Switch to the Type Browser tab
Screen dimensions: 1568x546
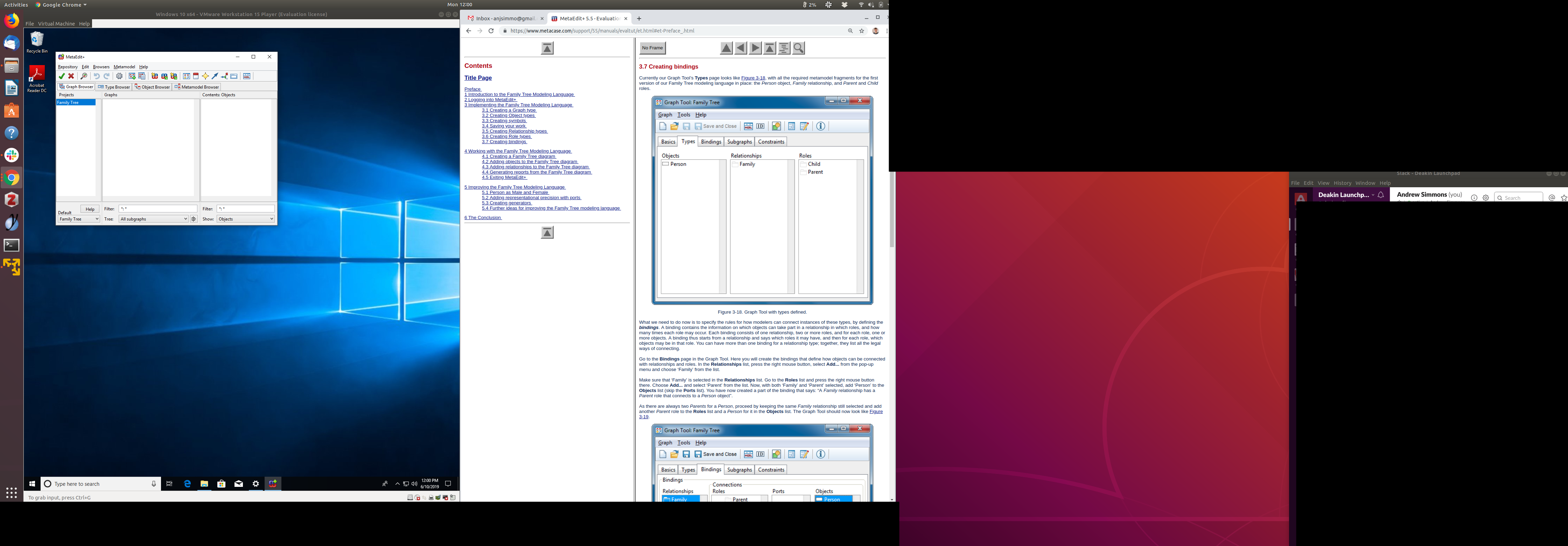coord(114,87)
